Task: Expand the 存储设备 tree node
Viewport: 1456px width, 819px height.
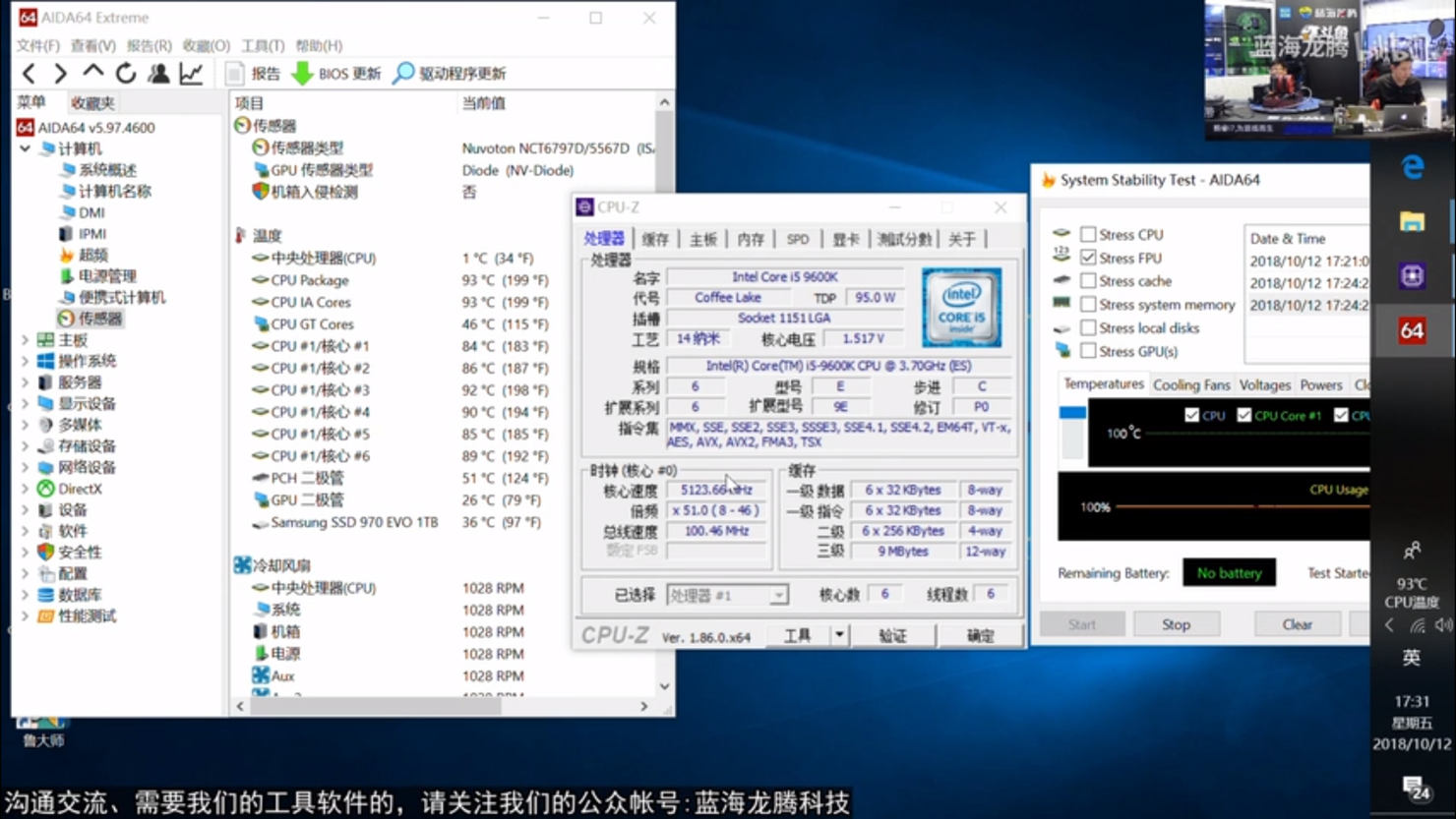Action: (x=26, y=446)
